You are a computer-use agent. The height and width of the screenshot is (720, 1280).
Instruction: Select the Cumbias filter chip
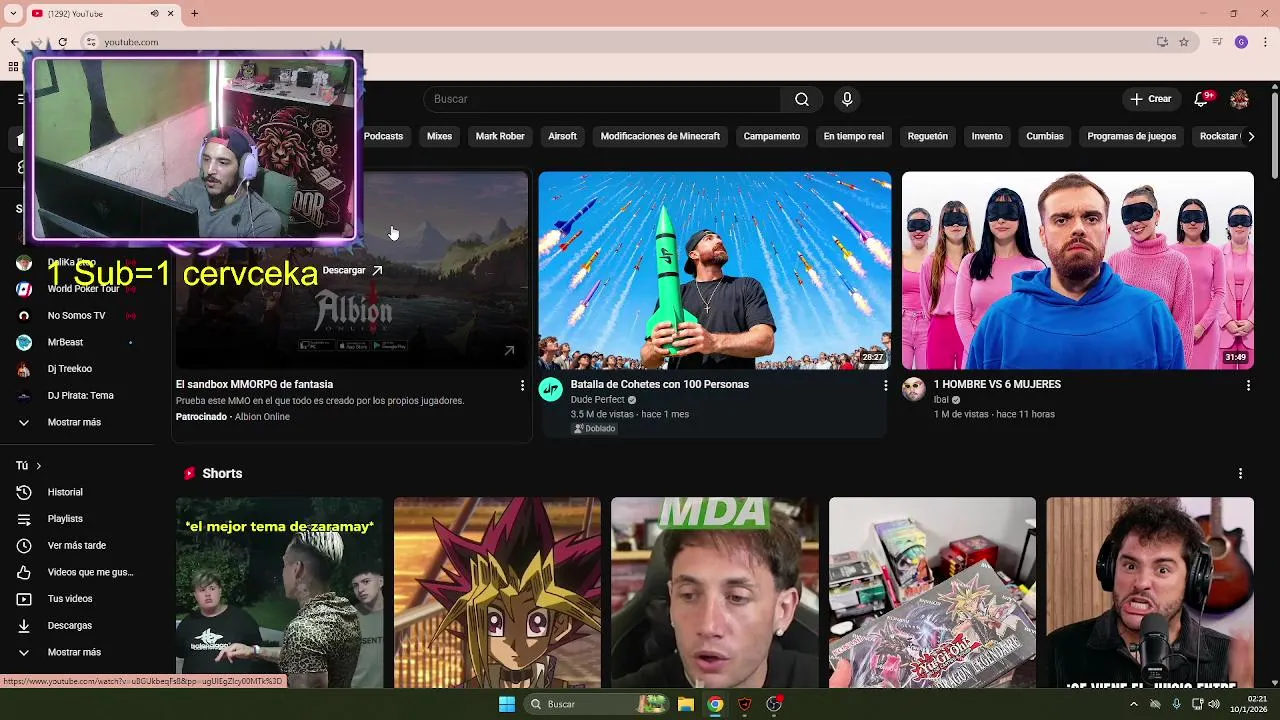(1044, 136)
